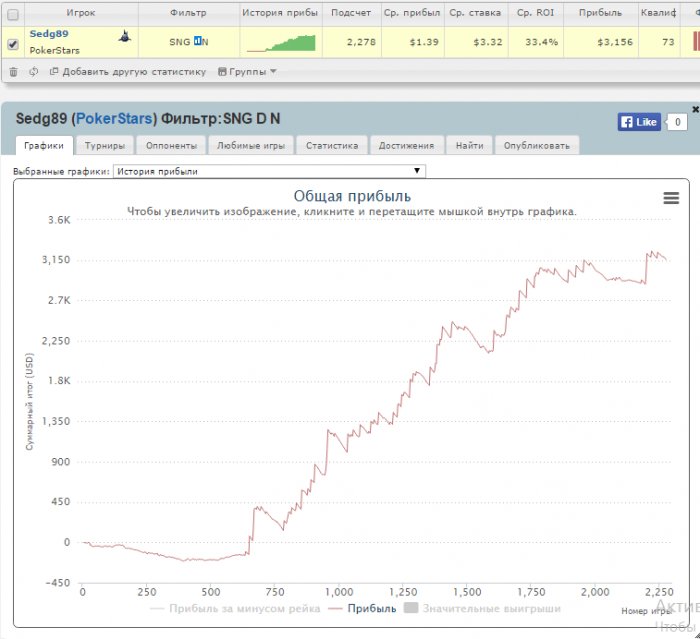Screen dimensions: 700x639
Task: Untick the checkbox for the Sedg89 row
Action: click(x=13, y=44)
